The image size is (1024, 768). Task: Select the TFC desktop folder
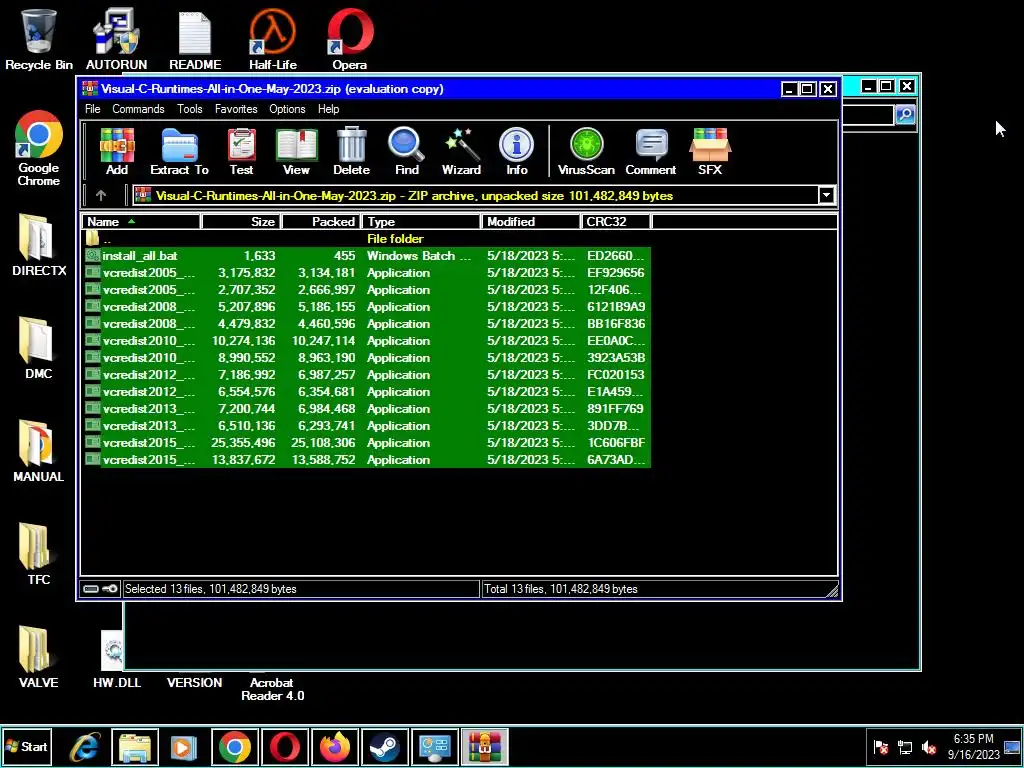click(x=39, y=554)
